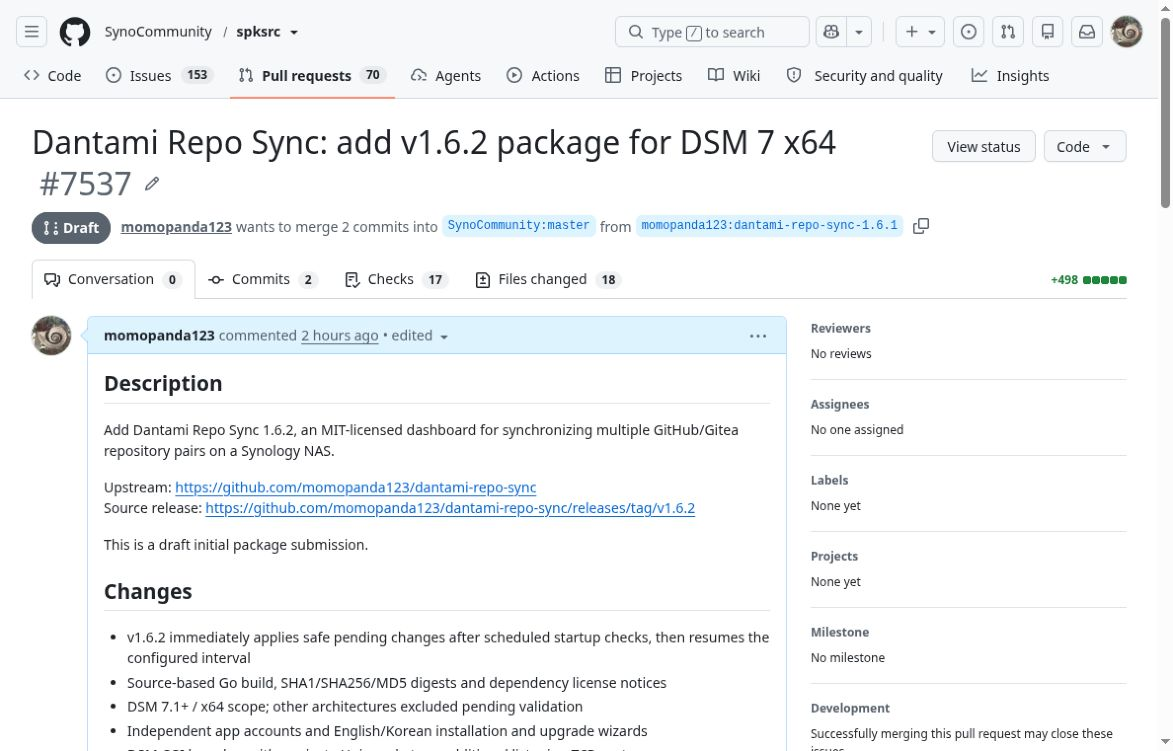Open the SynoCommunity:master base branch link
1173x751 pixels.
pyautogui.click(x=518, y=226)
